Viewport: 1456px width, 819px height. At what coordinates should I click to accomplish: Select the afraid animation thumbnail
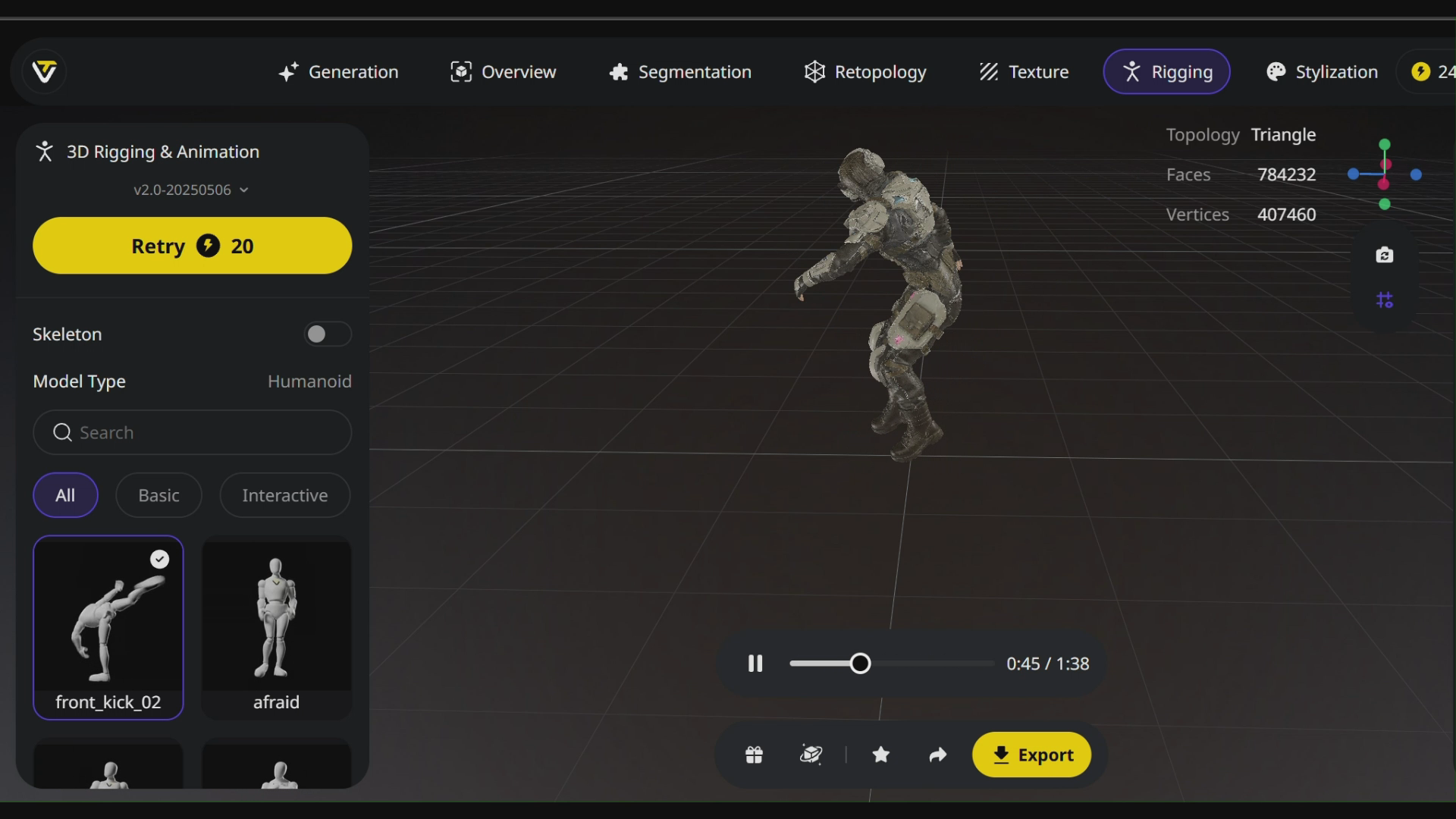pos(276,627)
